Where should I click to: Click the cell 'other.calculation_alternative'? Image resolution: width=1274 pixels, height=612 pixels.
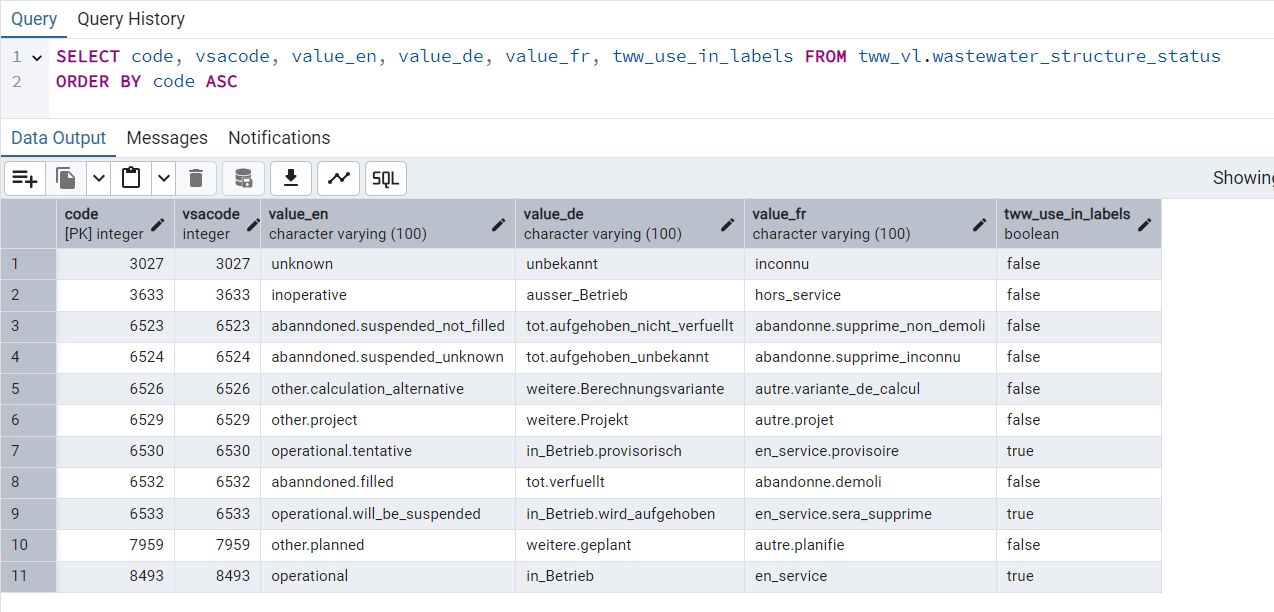point(388,389)
